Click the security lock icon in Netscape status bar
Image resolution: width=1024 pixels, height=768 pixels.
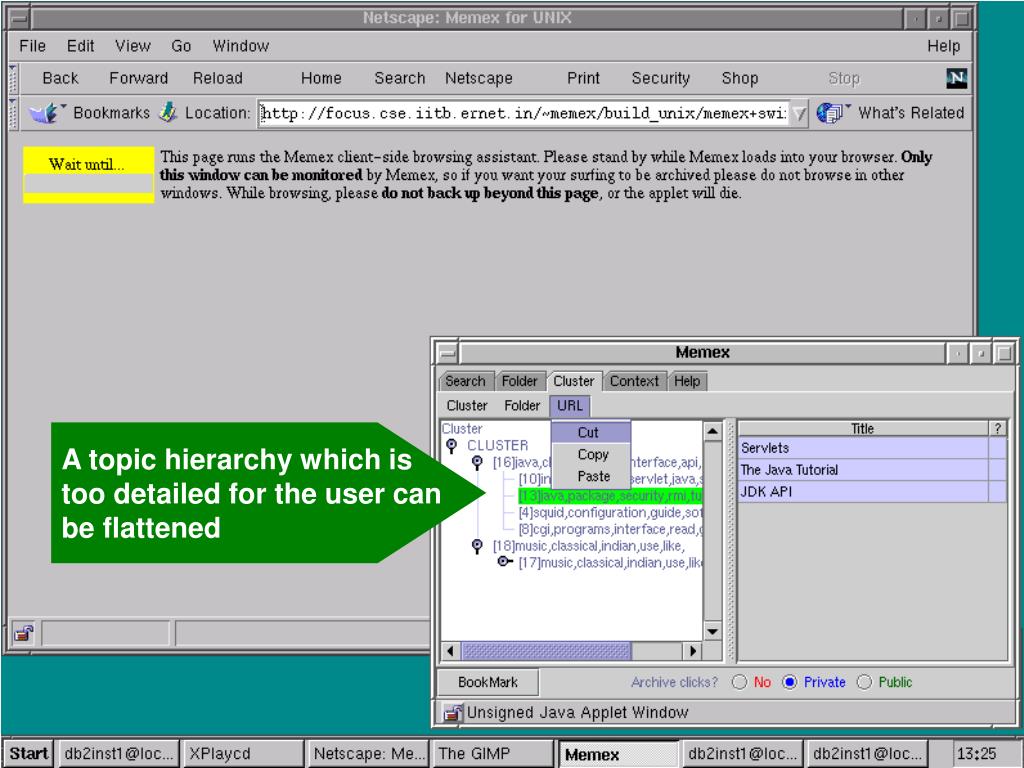click(24, 633)
